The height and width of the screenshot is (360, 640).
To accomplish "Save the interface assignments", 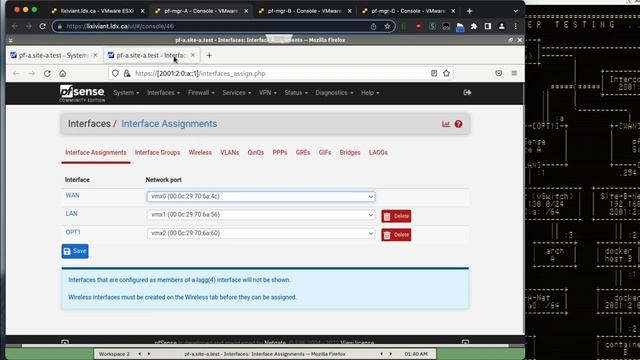I will tap(75, 251).
